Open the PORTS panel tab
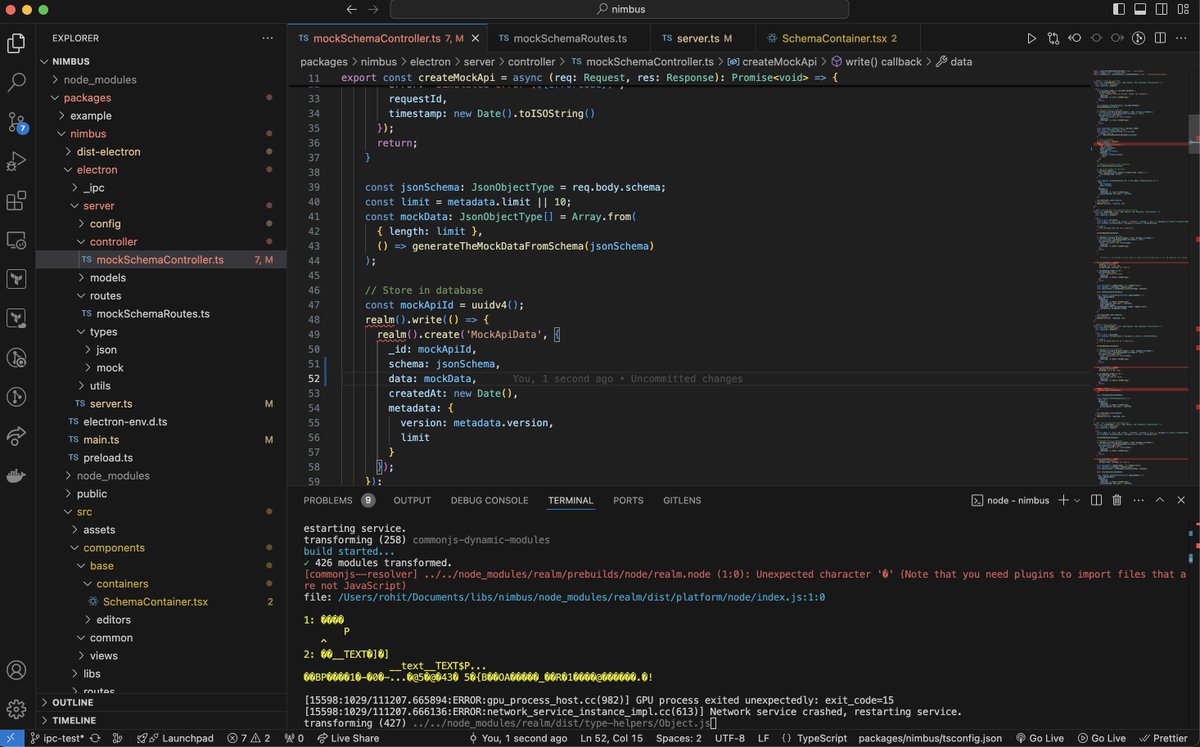 point(628,500)
